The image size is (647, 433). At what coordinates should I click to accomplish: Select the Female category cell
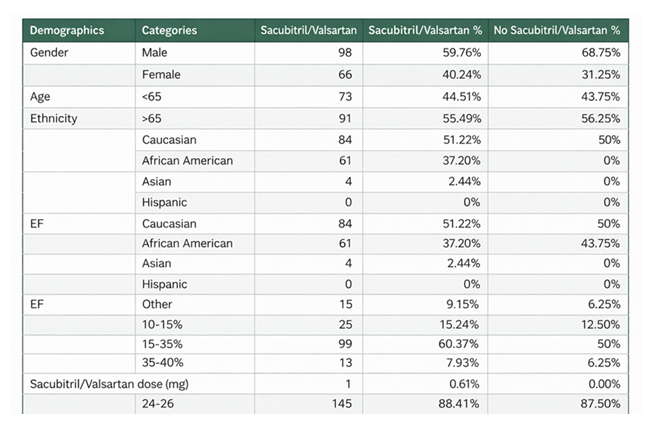(x=160, y=73)
